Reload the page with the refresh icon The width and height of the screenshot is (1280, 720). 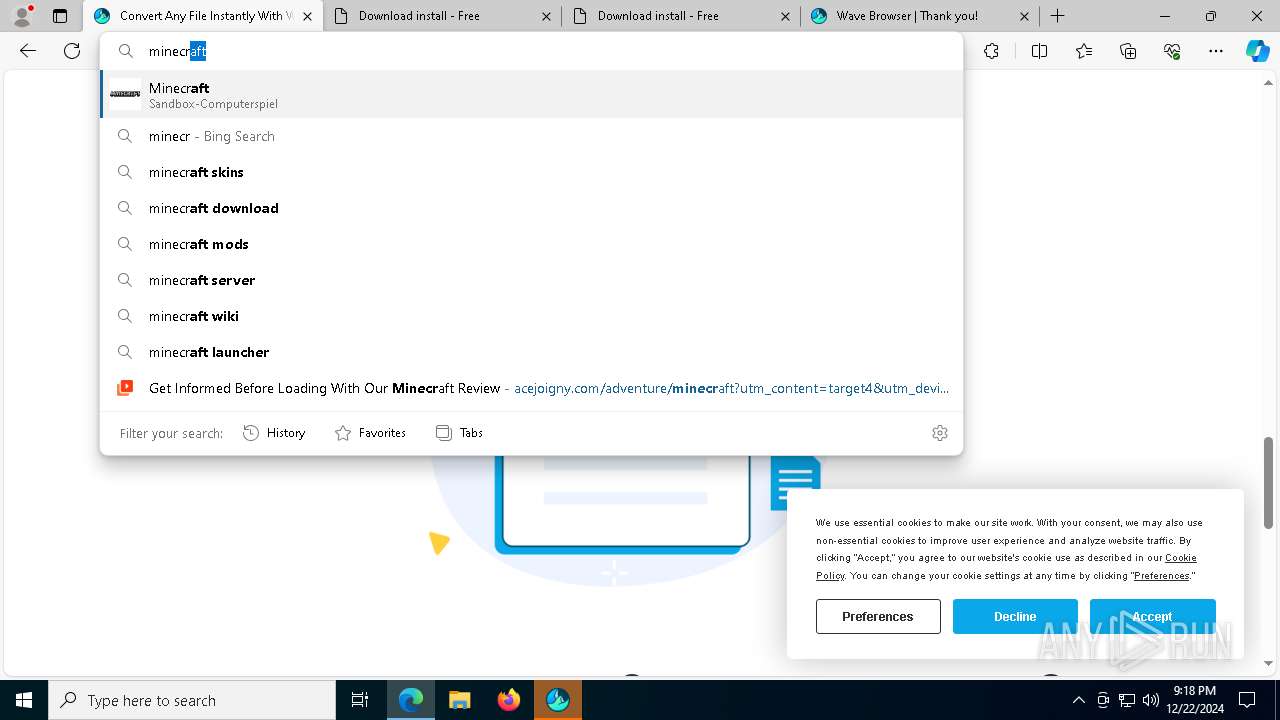coord(72,51)
